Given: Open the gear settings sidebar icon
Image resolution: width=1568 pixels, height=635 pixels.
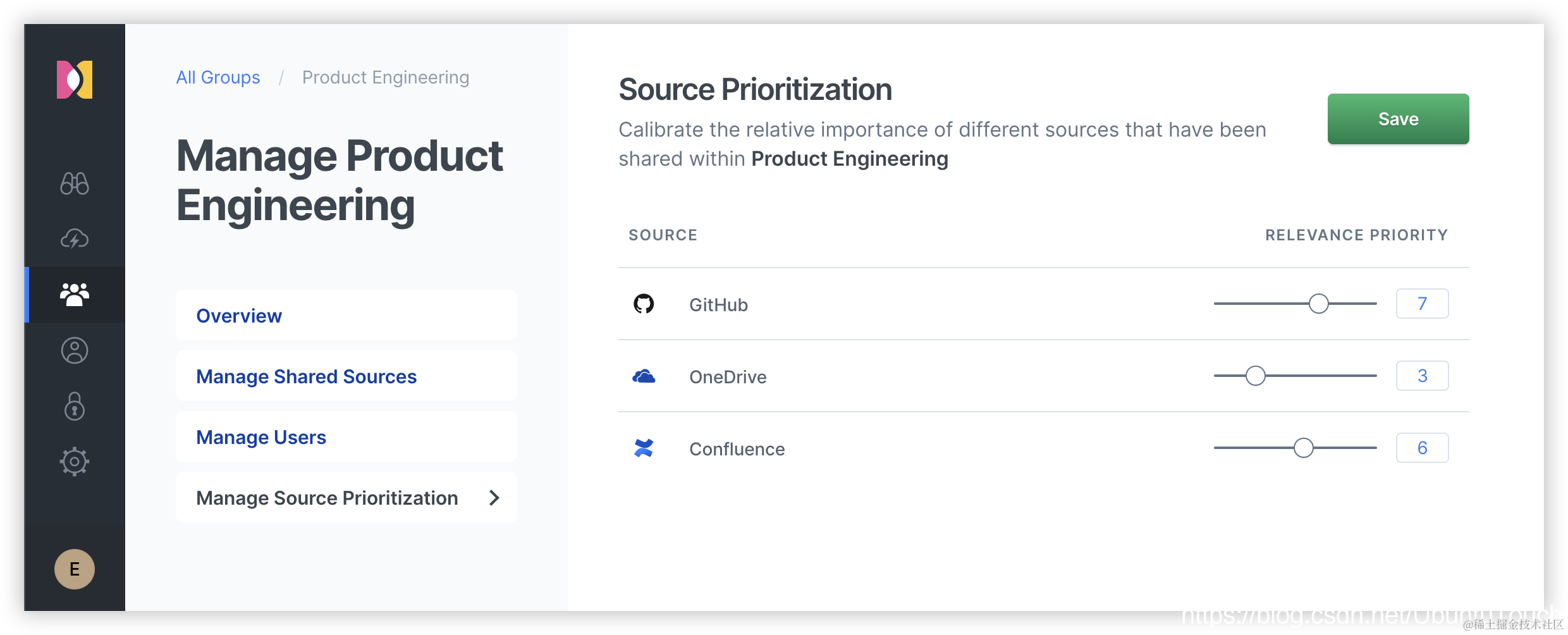Looking at the screenshot, I should point(75,462).
